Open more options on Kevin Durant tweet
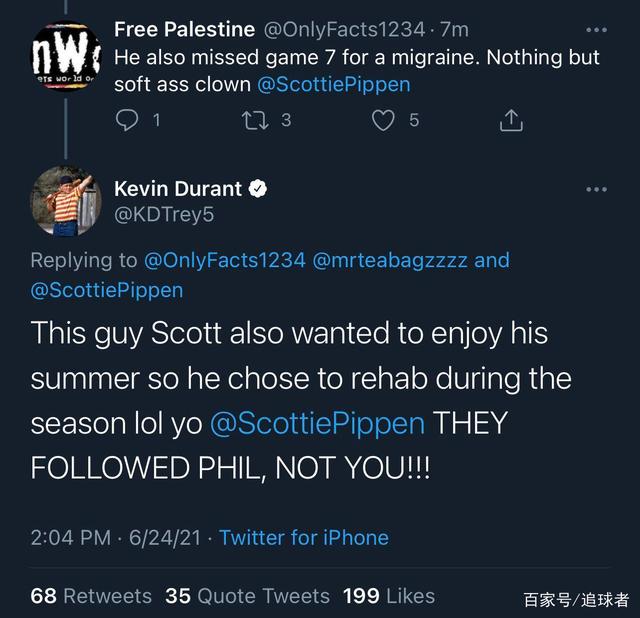 pos(596,189)
